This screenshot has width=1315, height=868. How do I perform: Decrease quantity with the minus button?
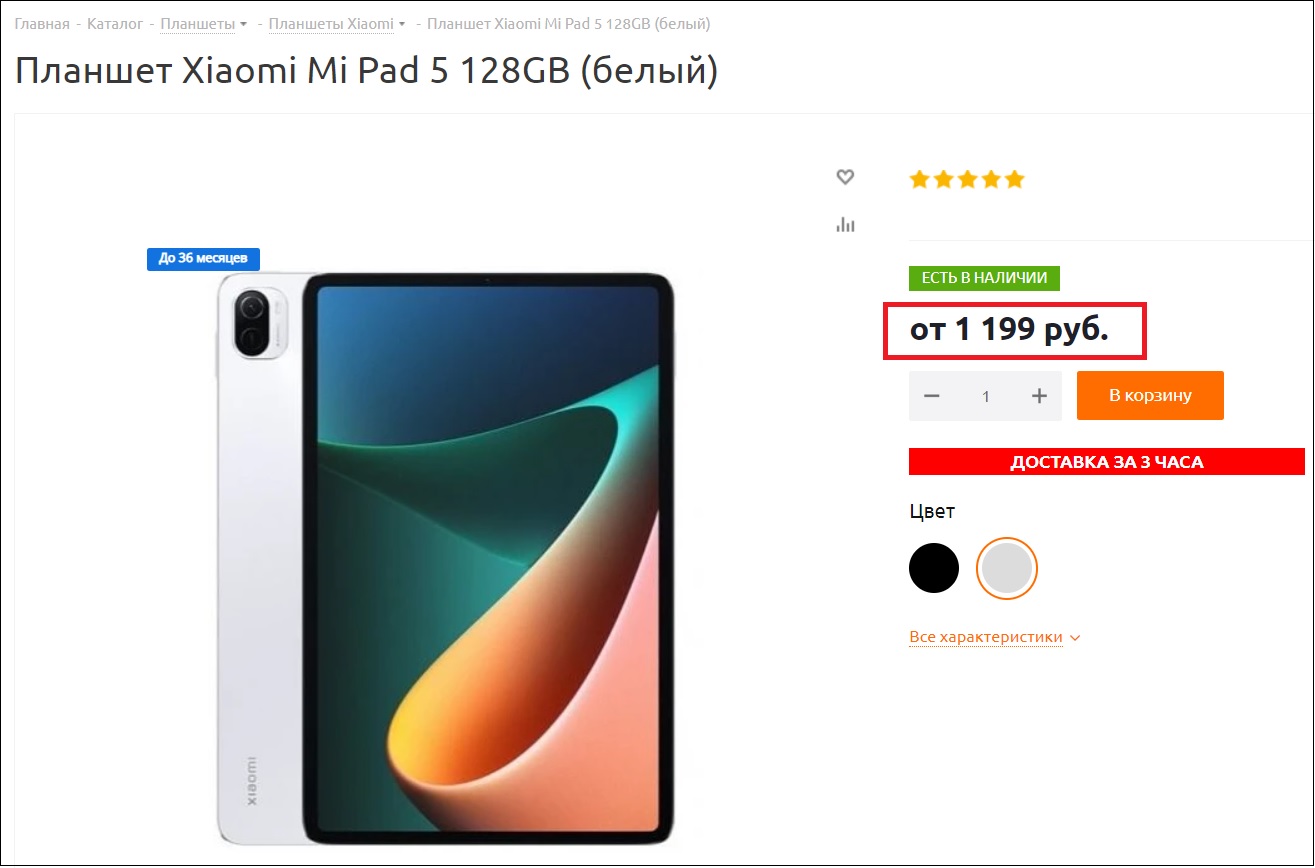click(932, 396)
